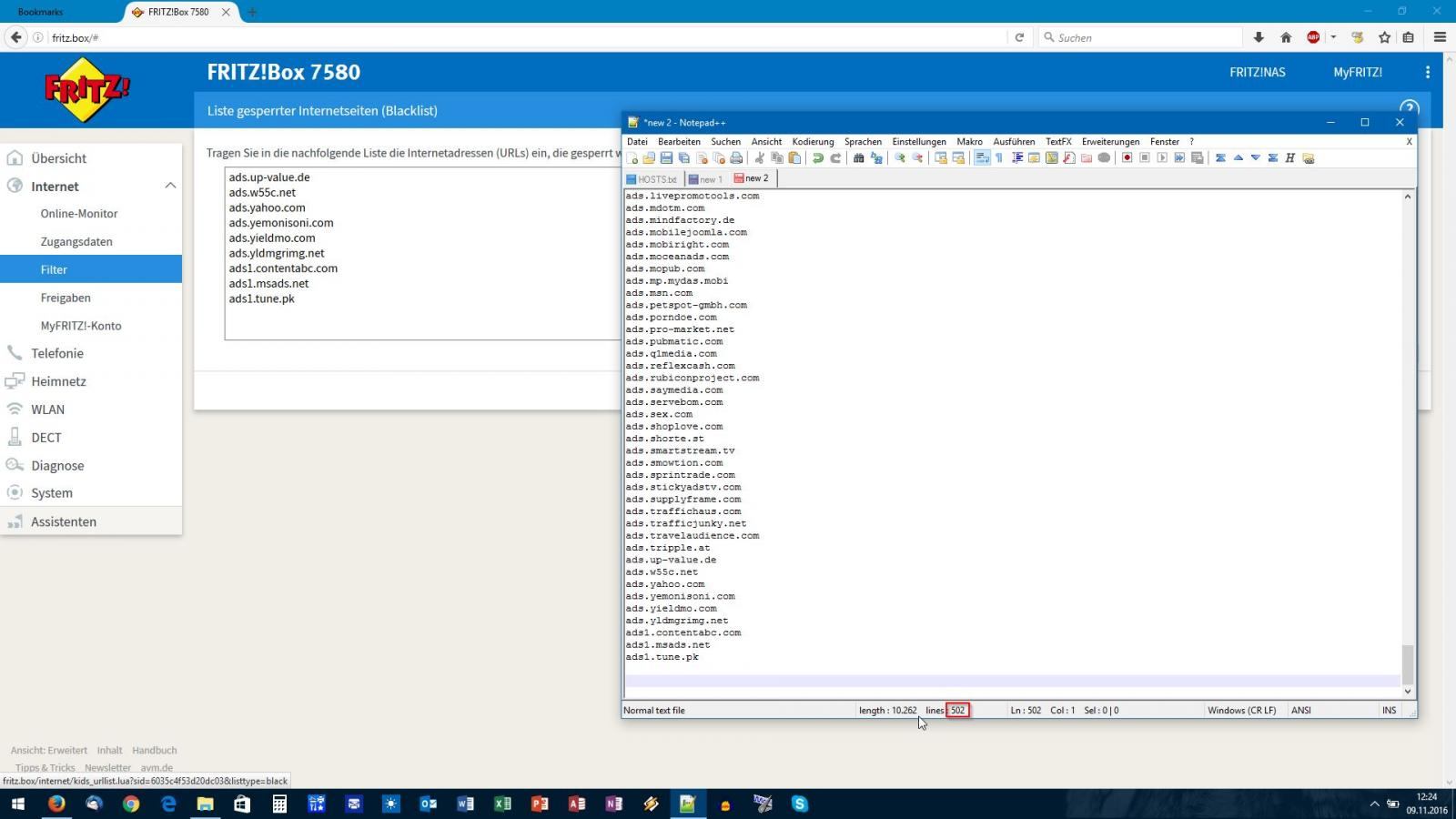
Task: Click the Paste clipboard icon in Notepad++
Action: (x=794, y=158)
